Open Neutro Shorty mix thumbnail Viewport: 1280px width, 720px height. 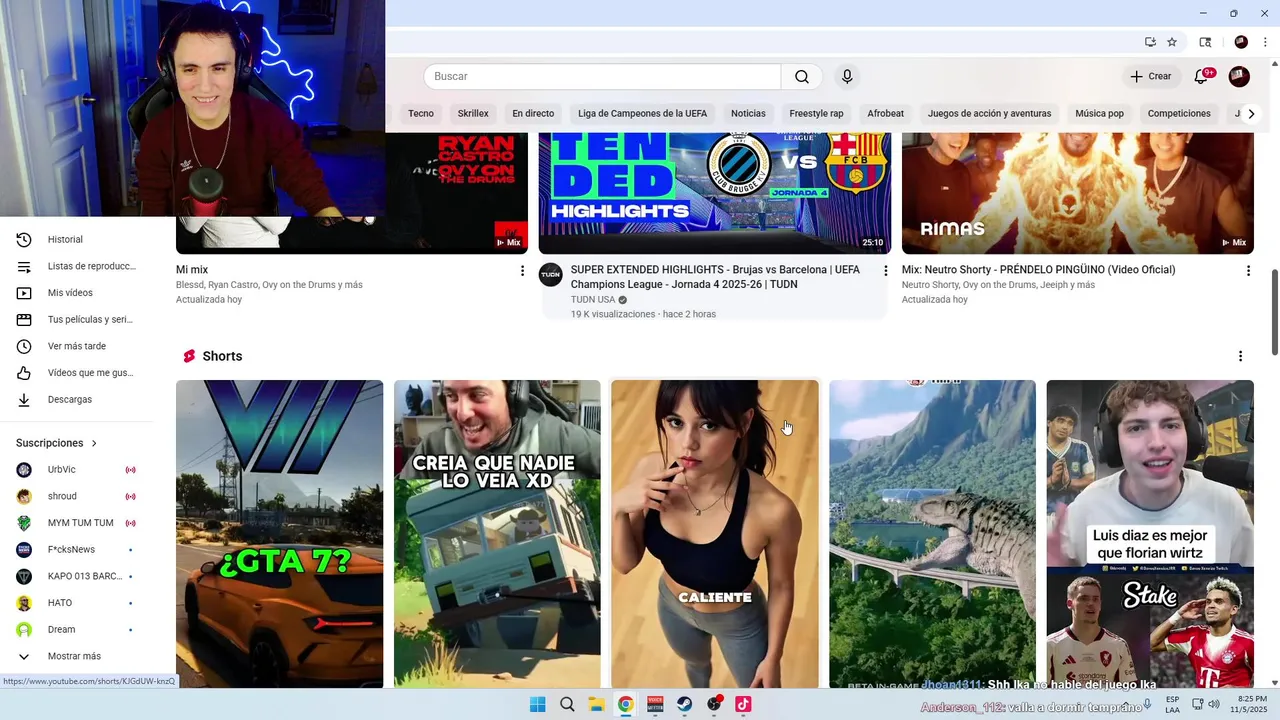(x=1078, y=193)
